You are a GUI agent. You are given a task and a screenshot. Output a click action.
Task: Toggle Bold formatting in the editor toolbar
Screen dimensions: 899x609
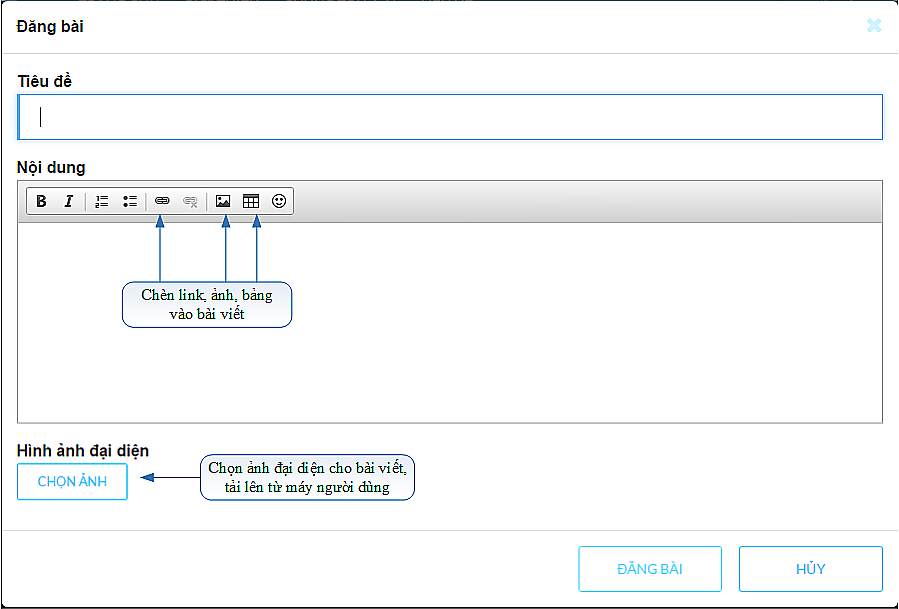tap(41, 201)
